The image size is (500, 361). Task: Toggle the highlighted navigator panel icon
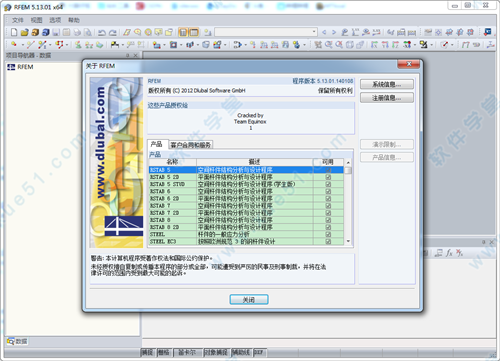coord(183,32)
